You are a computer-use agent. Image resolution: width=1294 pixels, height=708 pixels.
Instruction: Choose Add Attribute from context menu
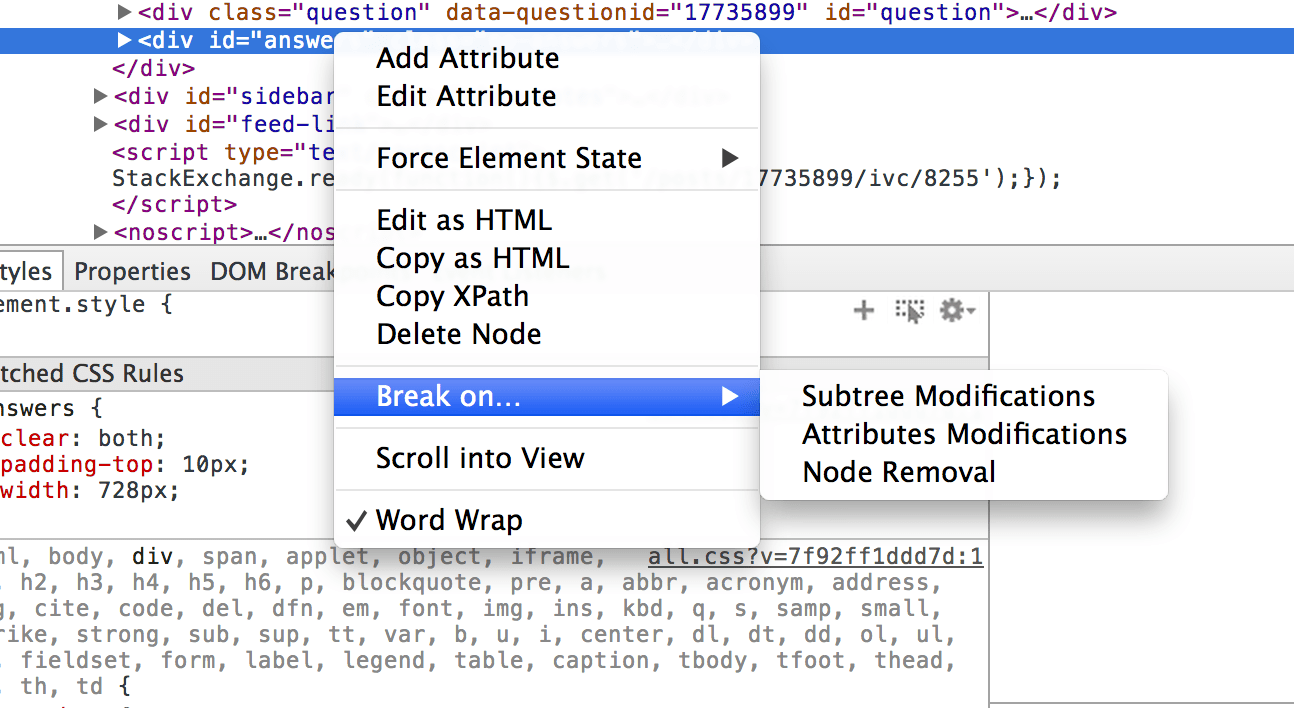[x=547, y=58]
